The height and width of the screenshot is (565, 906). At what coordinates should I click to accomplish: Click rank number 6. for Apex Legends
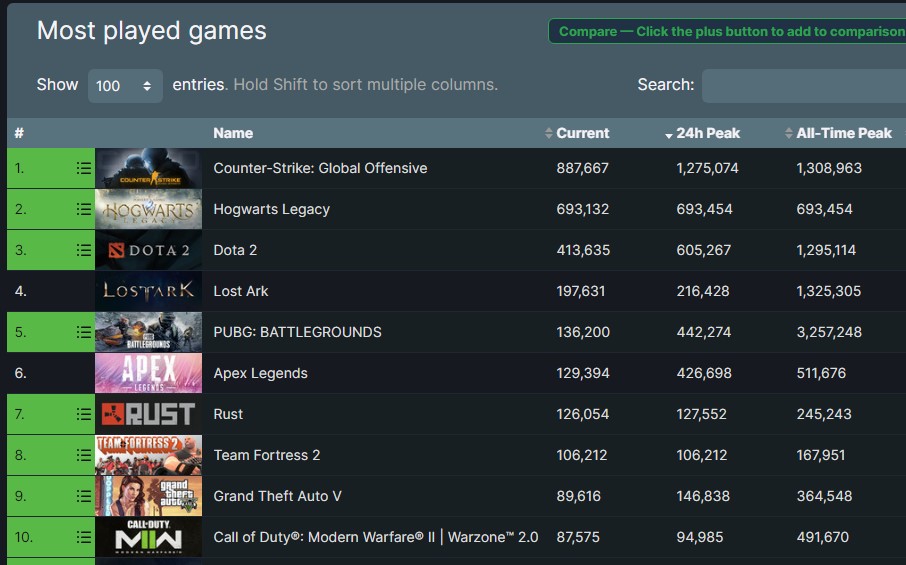pos(21,373)
